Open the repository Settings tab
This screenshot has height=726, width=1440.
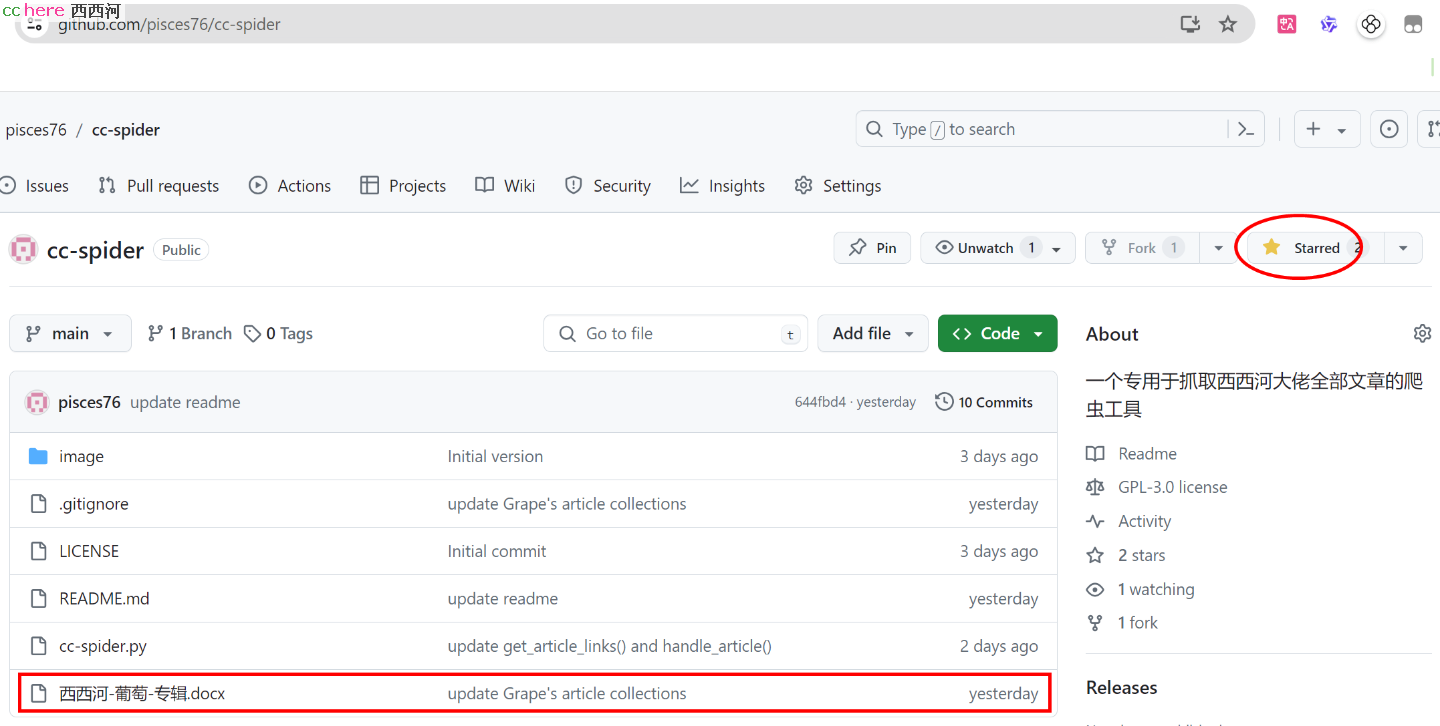[x=838, y=186]
